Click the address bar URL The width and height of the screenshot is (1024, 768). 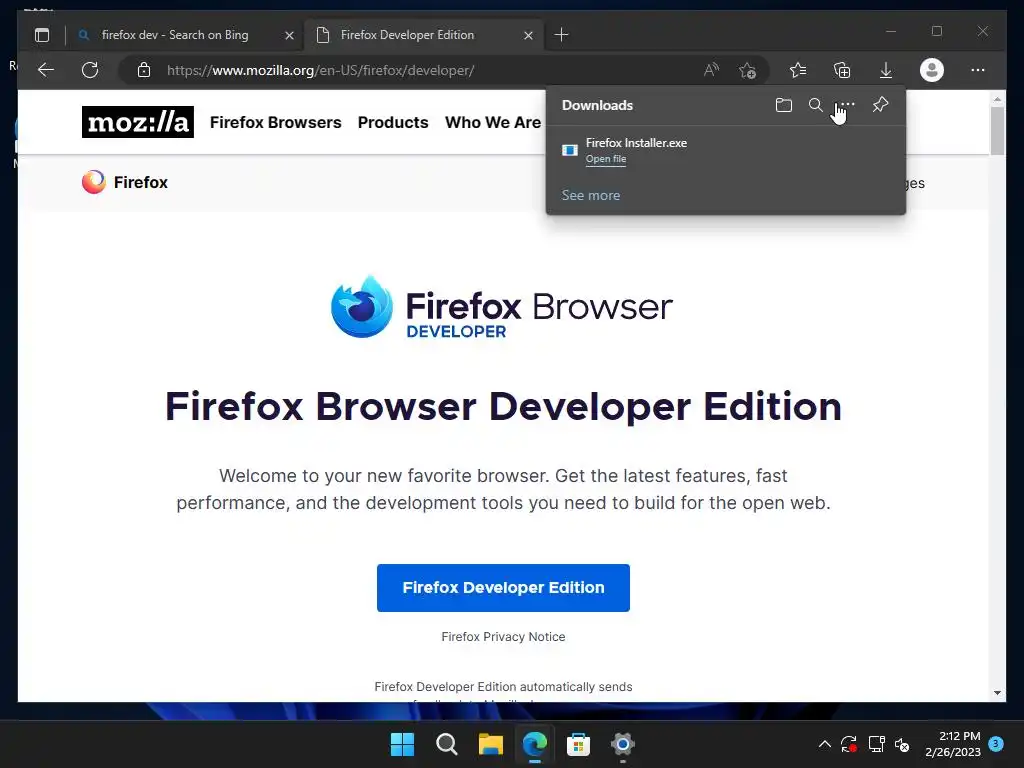pos(321,70)
